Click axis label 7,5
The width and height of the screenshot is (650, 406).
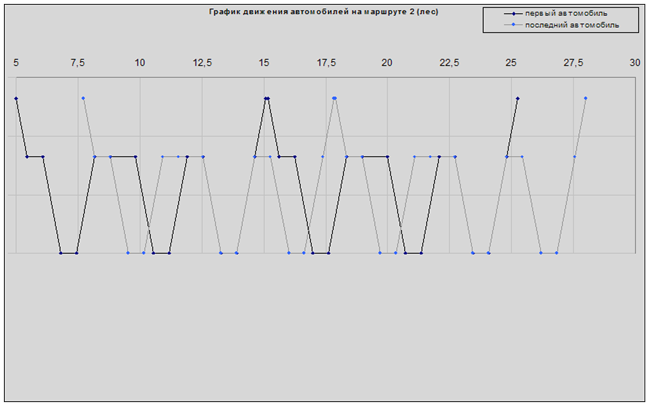tap(78, 62)
